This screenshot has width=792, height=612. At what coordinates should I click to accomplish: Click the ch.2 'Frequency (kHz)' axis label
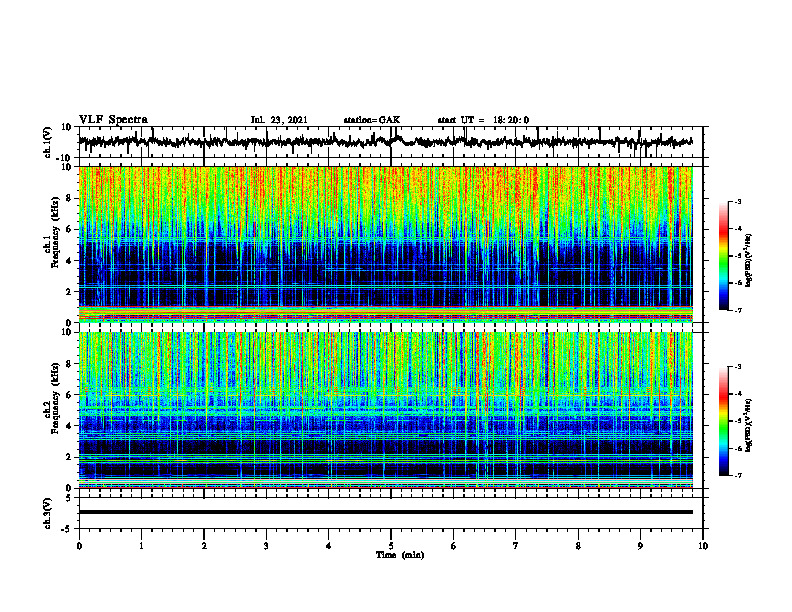click(x=56, y=398)
